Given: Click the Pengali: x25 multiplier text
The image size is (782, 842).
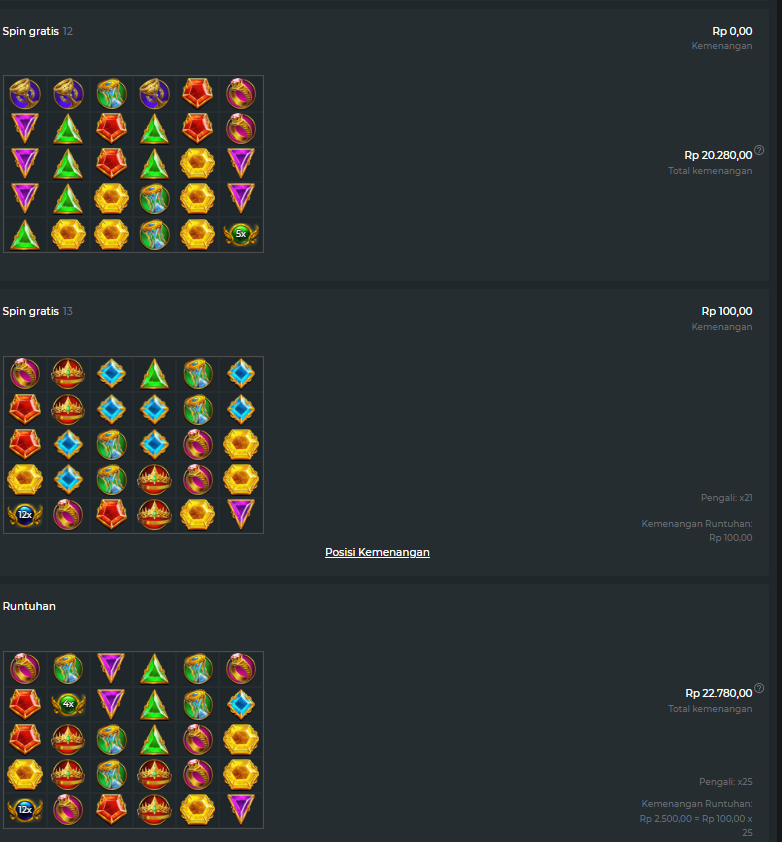Looking at the screenshot, I should [x=726, y=782].
